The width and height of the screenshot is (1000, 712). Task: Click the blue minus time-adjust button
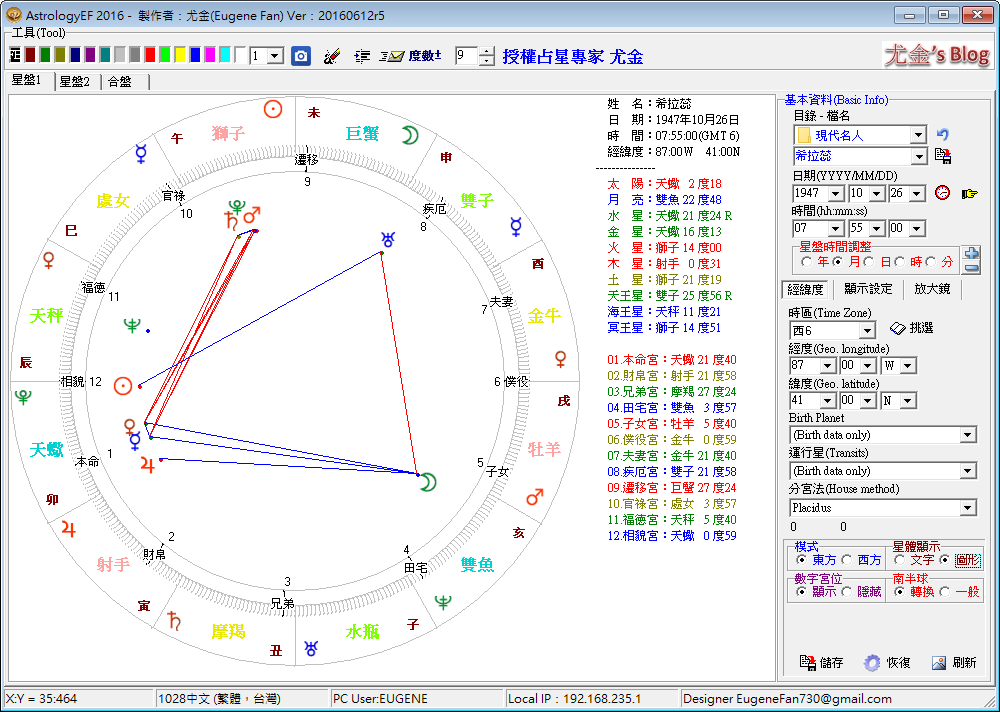pyautogui.click(x=971, y=268)
